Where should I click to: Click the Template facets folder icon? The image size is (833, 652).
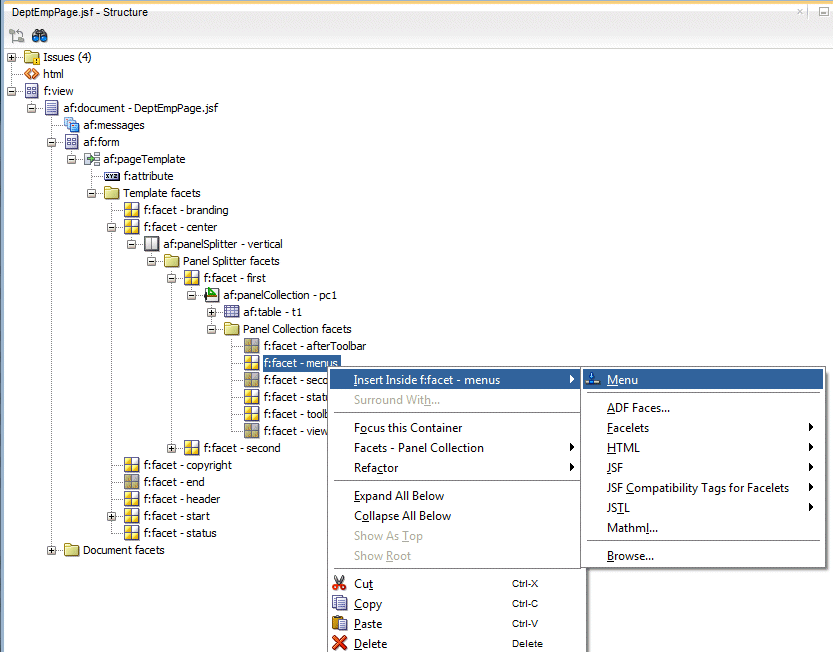point(112,192)
